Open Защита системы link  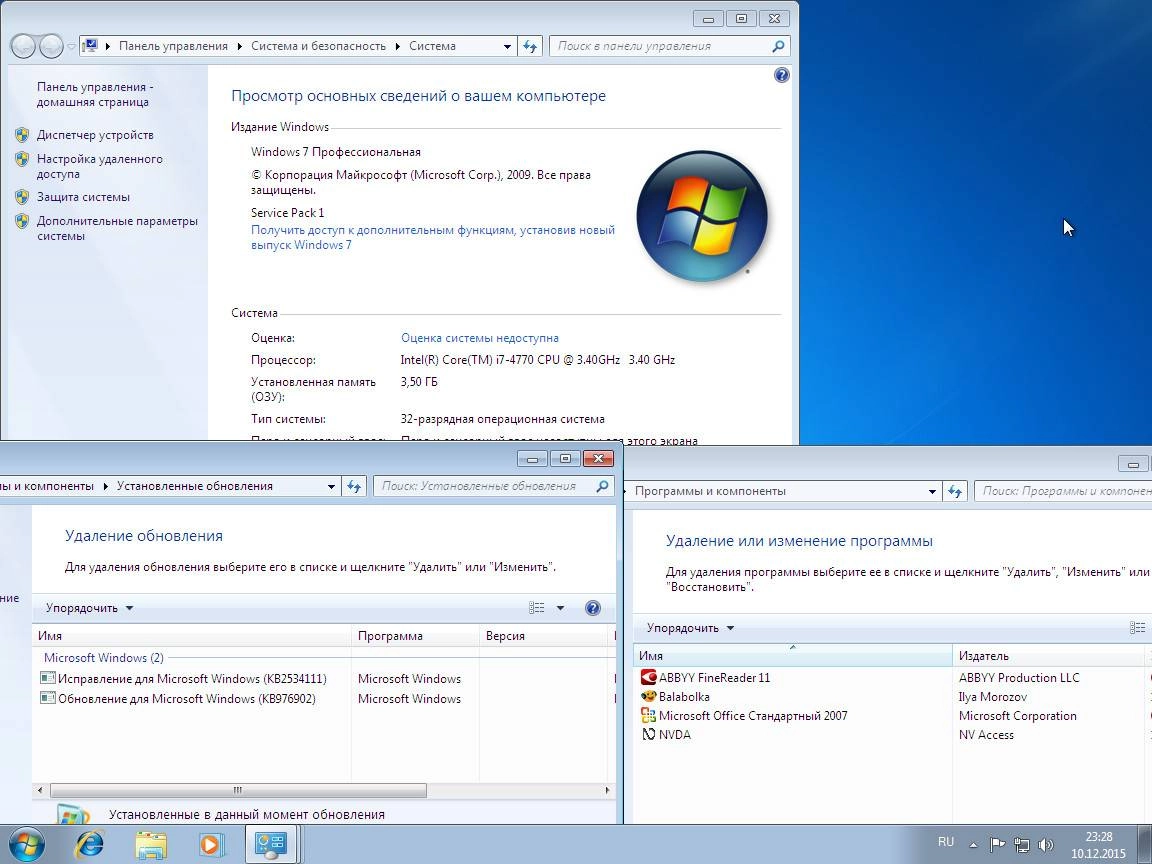pyautogui.click(x=83, y=197)
